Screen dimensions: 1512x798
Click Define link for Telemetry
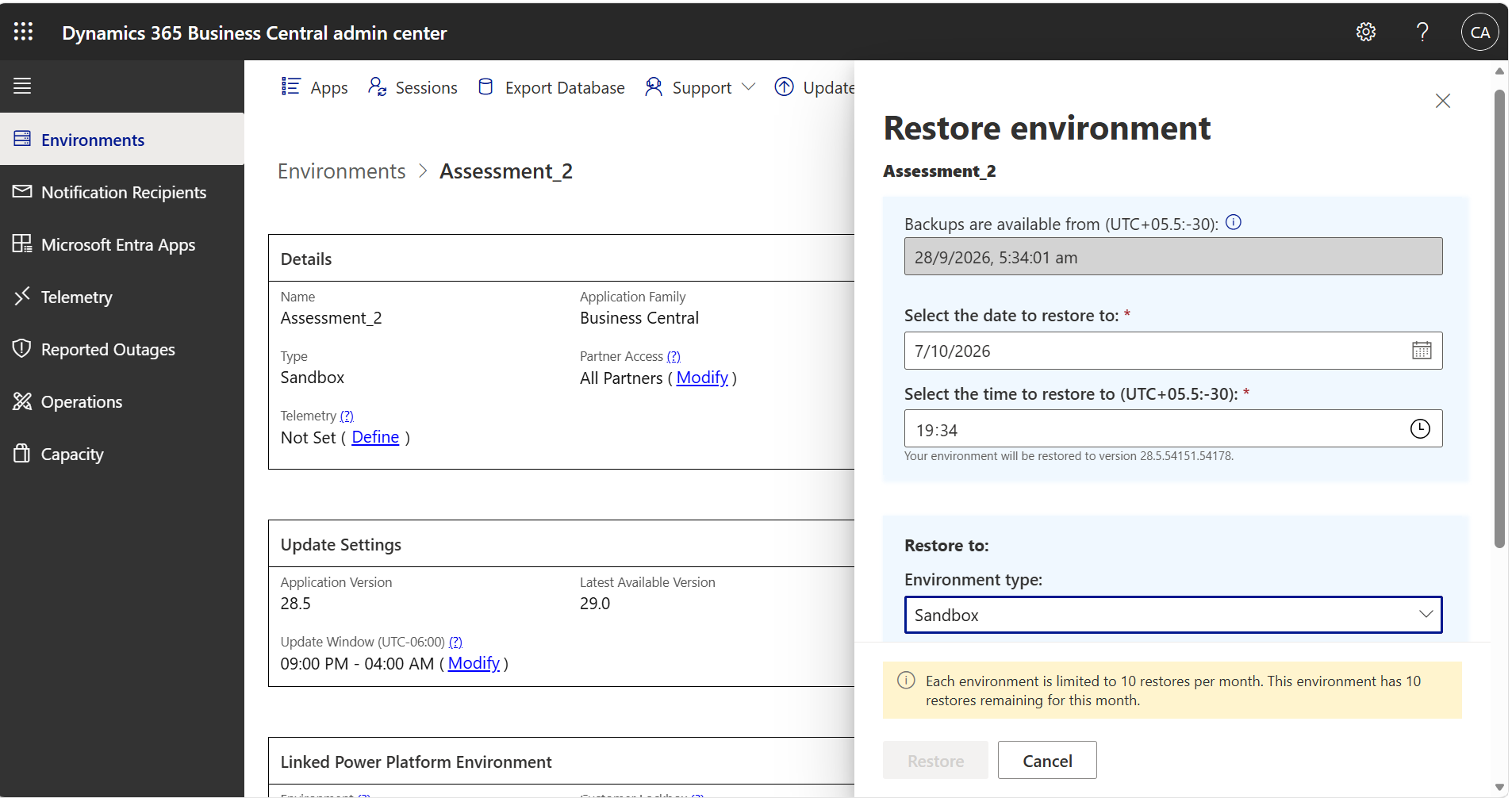375,437
